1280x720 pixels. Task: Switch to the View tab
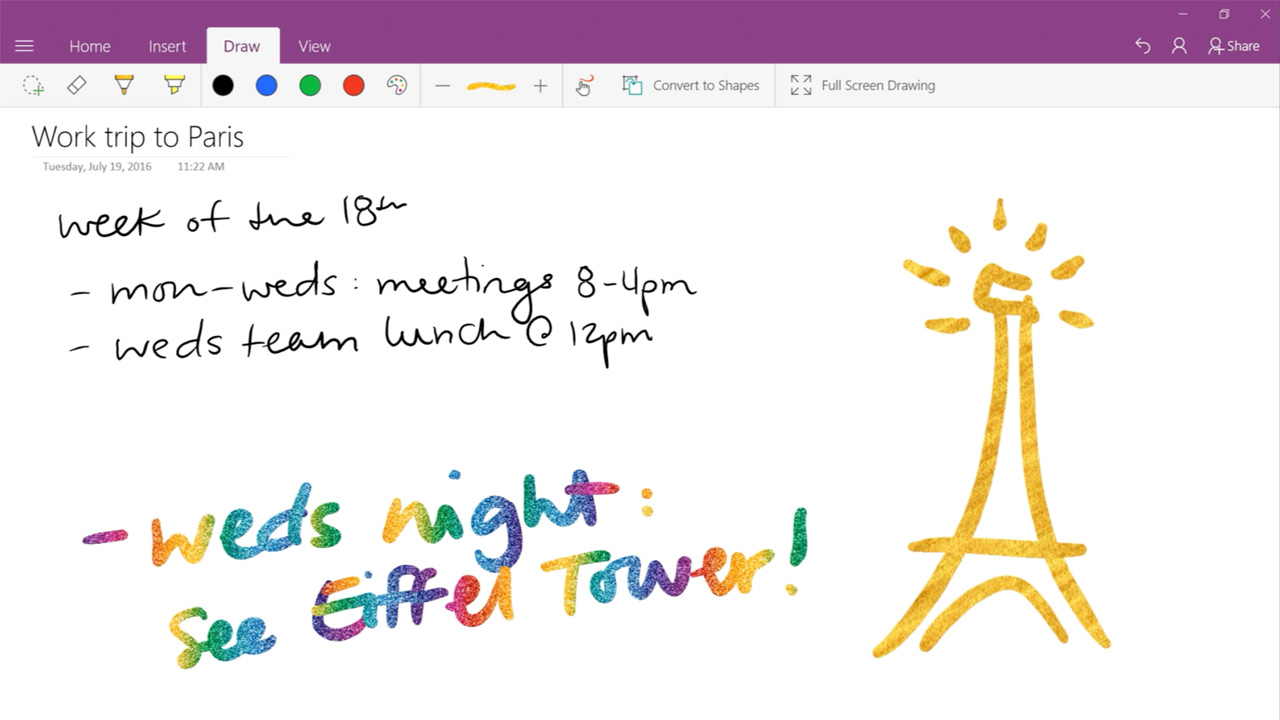click(314, 46)
